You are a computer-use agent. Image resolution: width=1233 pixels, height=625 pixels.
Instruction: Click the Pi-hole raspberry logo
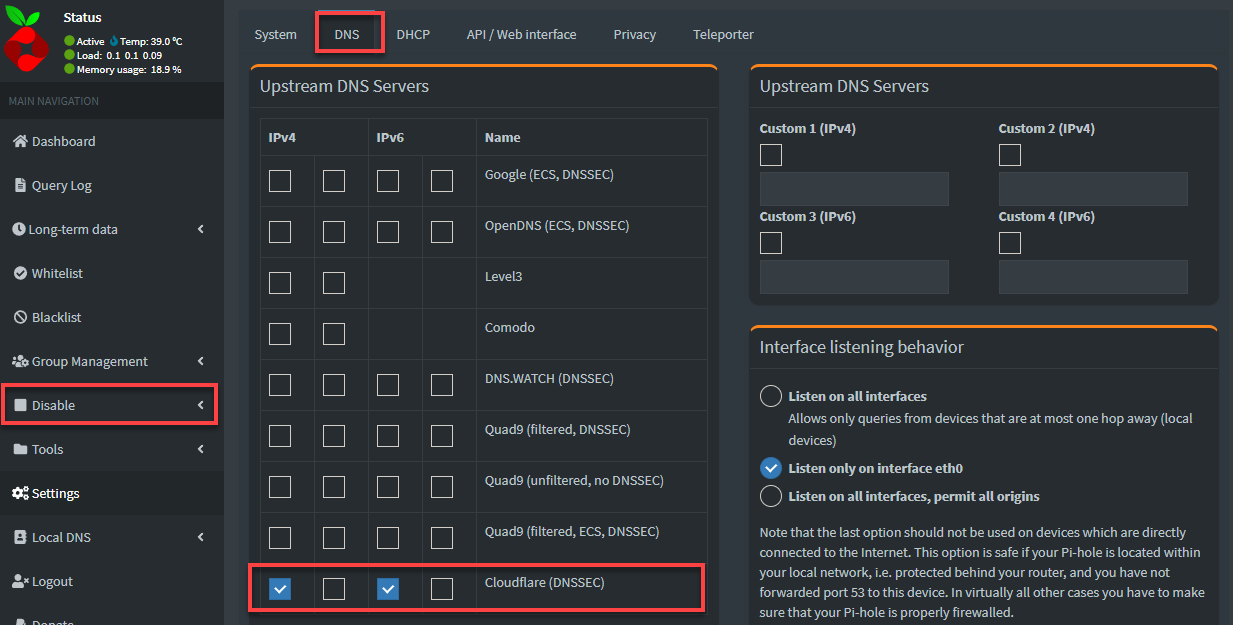pyautogui.click(x=26, y=38)
